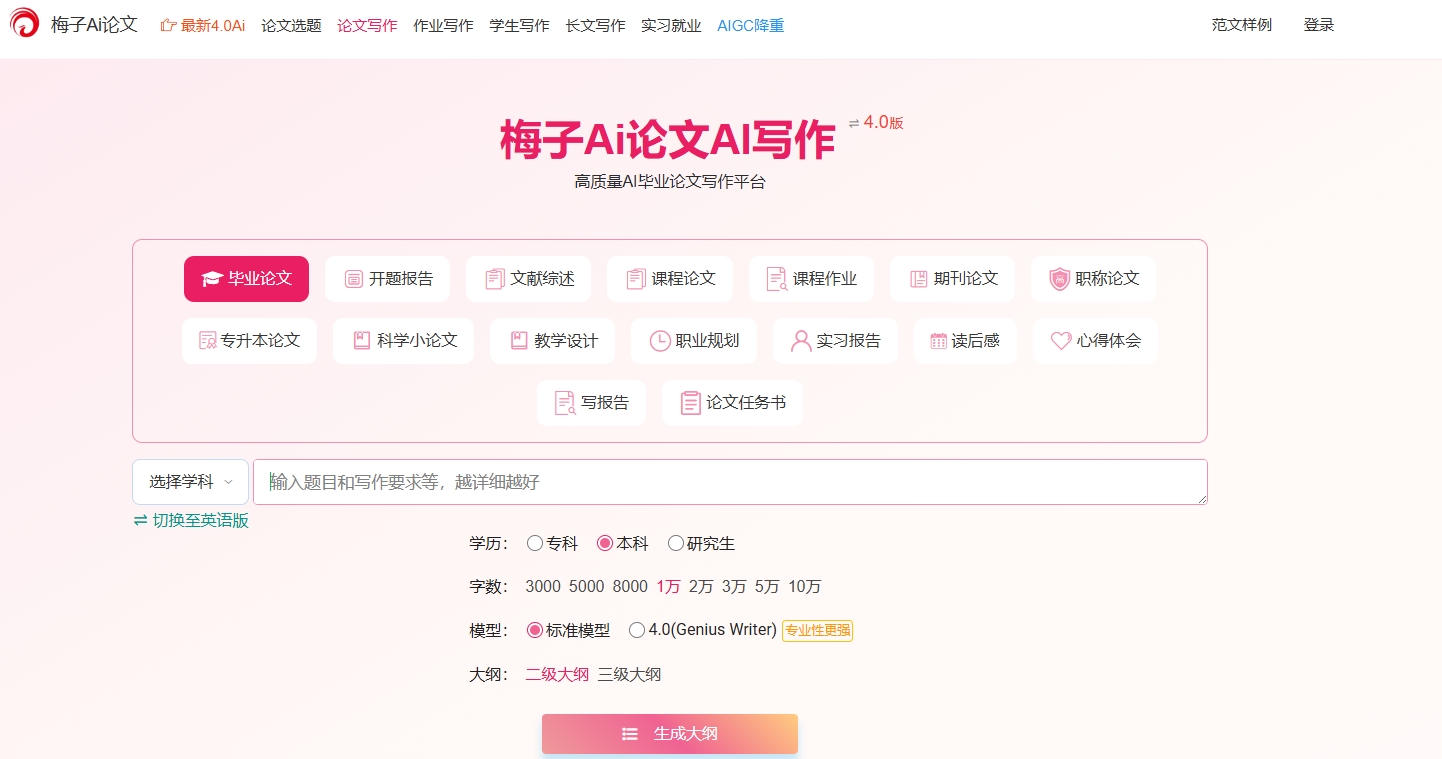
Task: Click the swap icon beside 4.0版
Action: click(854, 123)
